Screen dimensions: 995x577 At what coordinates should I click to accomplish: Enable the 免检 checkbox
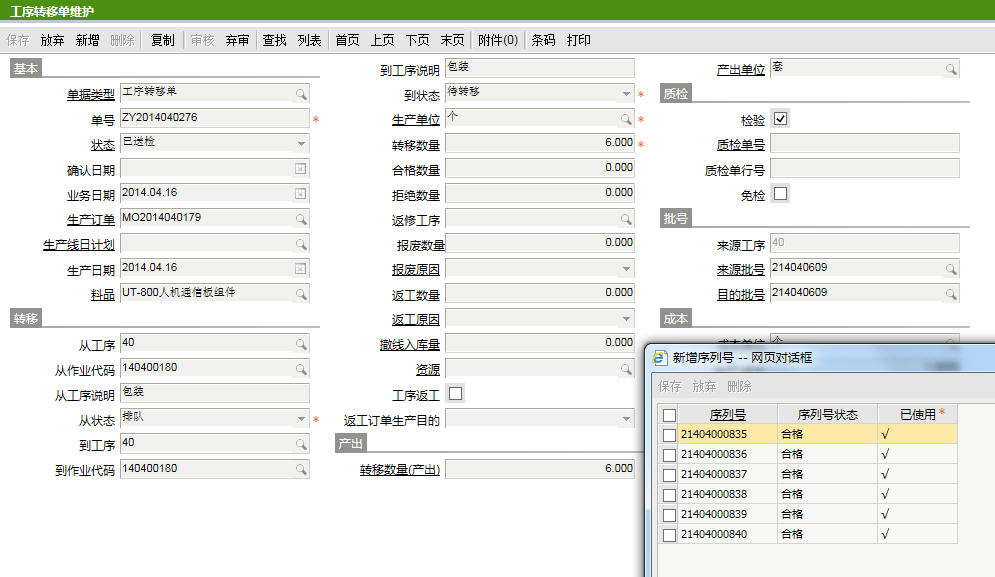tap(781, 193)
